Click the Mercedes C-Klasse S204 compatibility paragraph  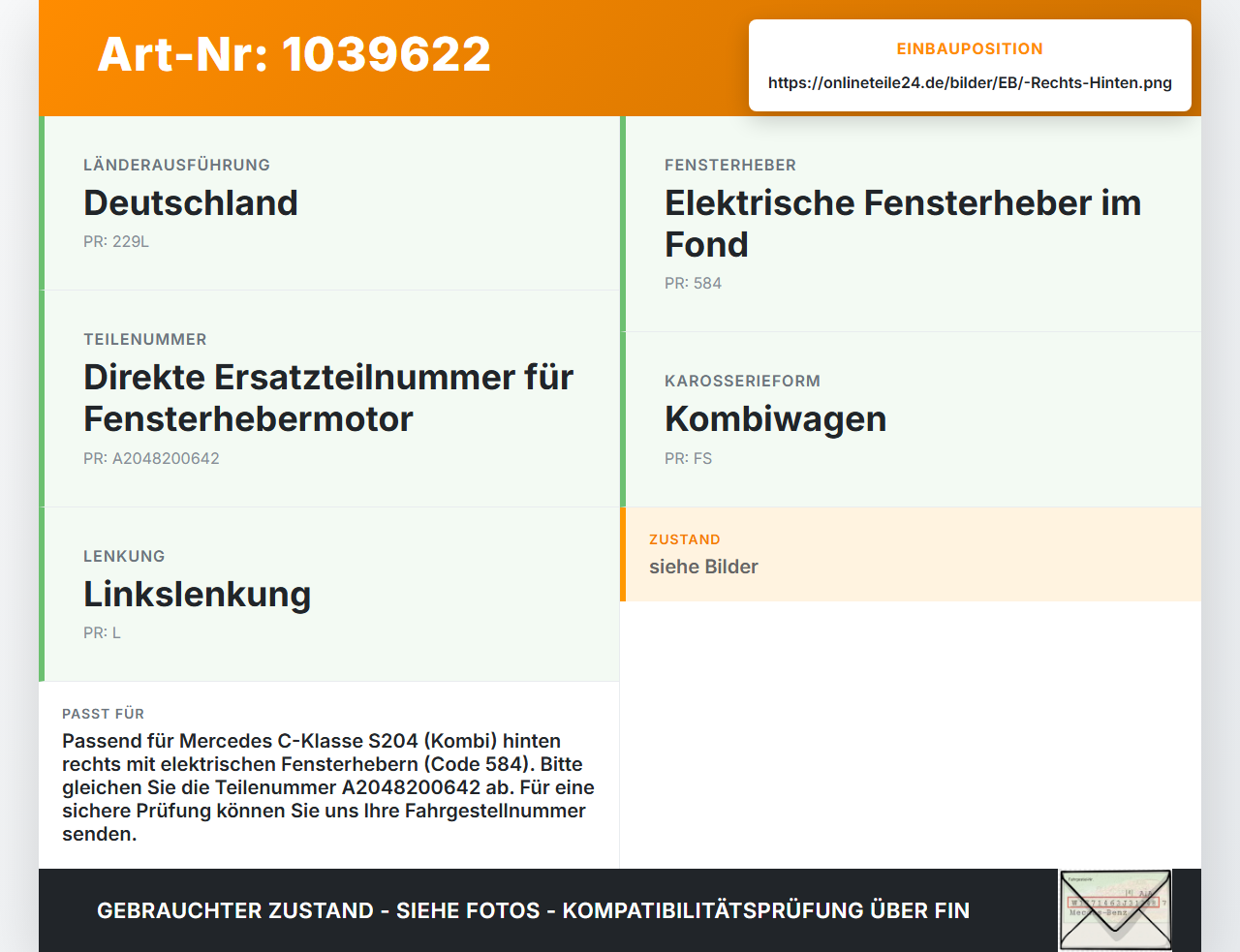tap(328, 787)
